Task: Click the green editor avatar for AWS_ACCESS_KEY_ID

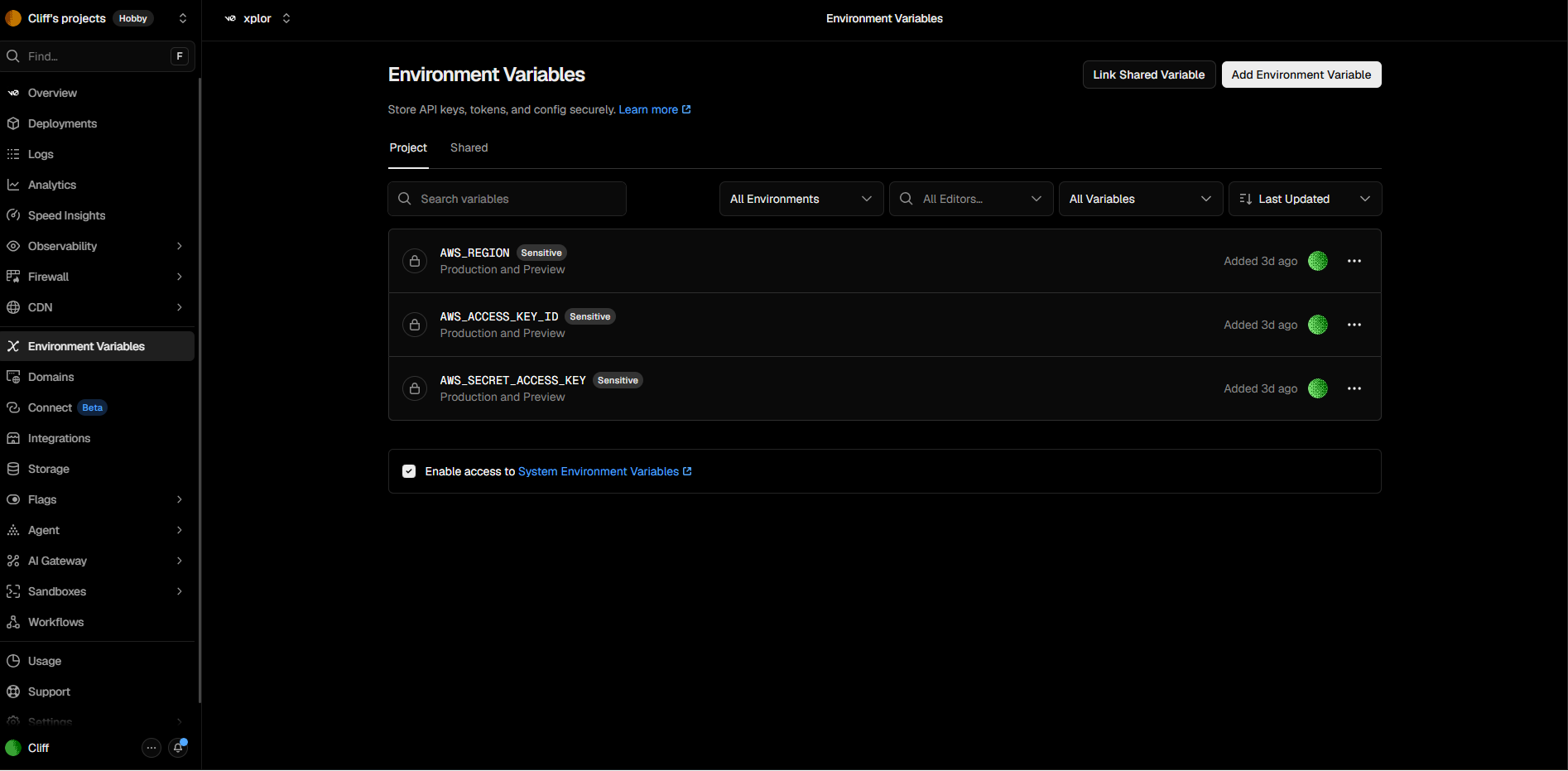Action: point(1318,325)
